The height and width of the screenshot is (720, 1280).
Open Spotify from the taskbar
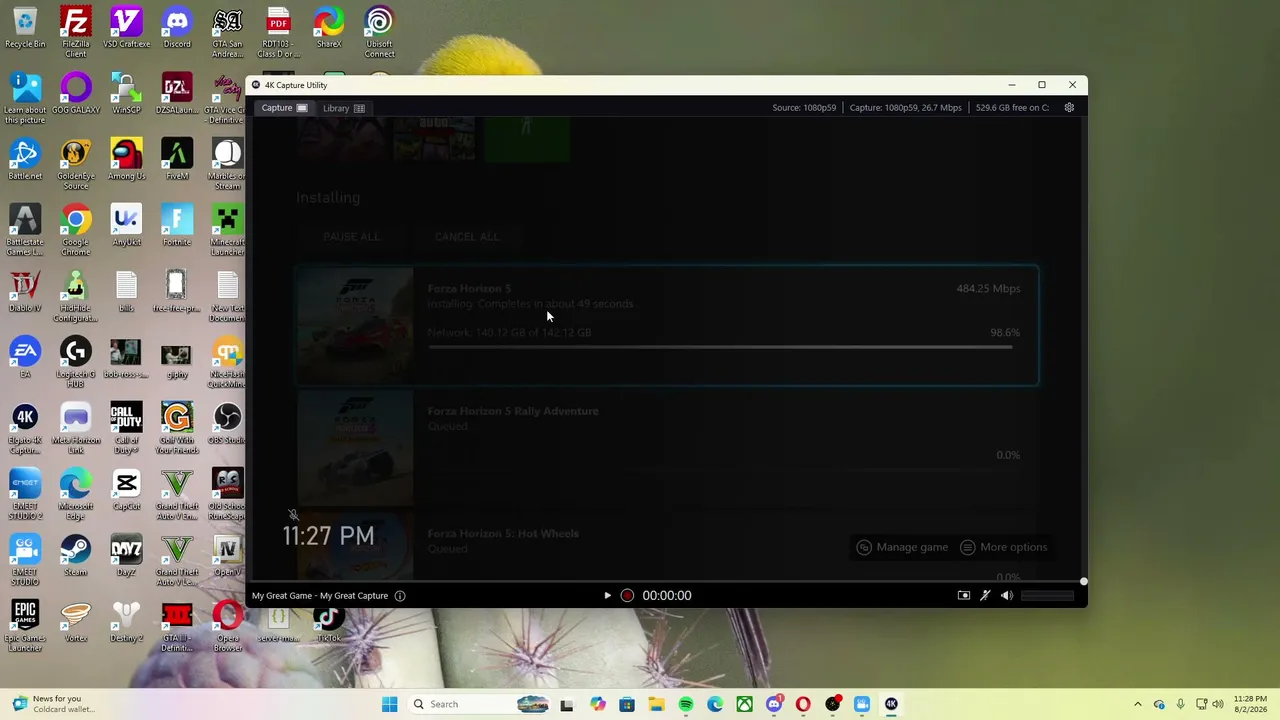point(686,704)
